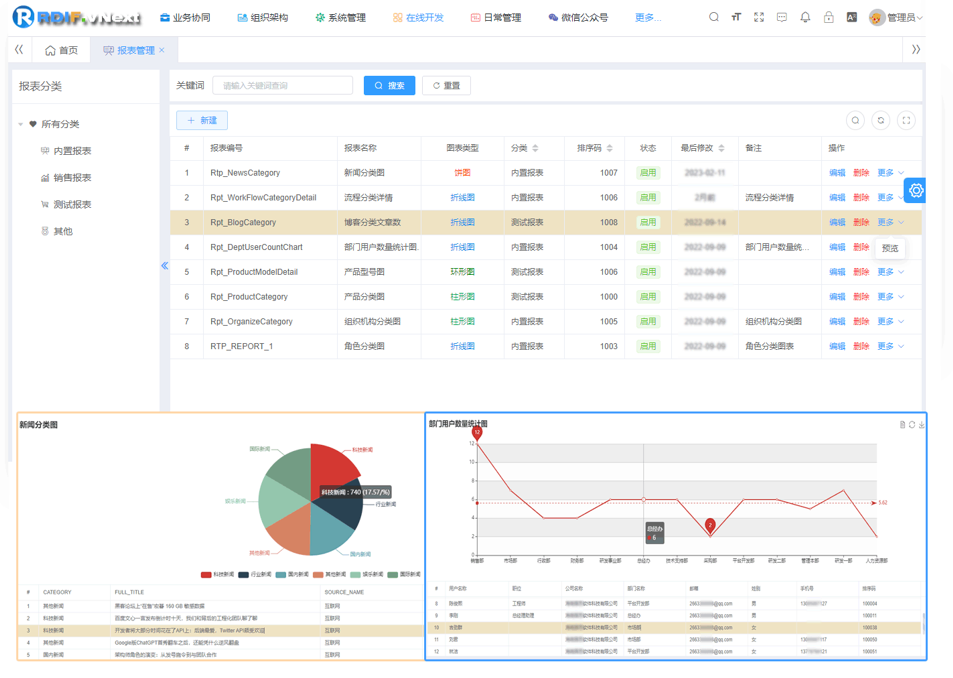Close the 报表管理 tab
The width and height of the screenshot is (953, 678).
click(162, 50)
